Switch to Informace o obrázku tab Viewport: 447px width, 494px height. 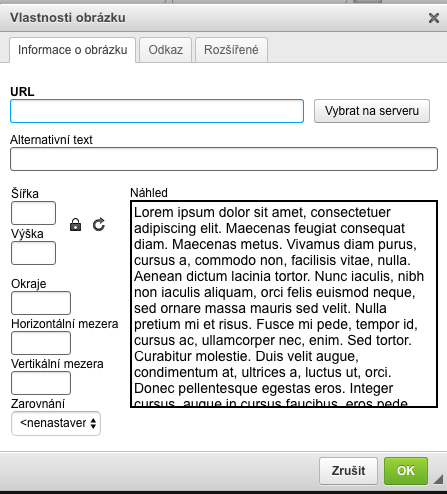tap(73, 50)
